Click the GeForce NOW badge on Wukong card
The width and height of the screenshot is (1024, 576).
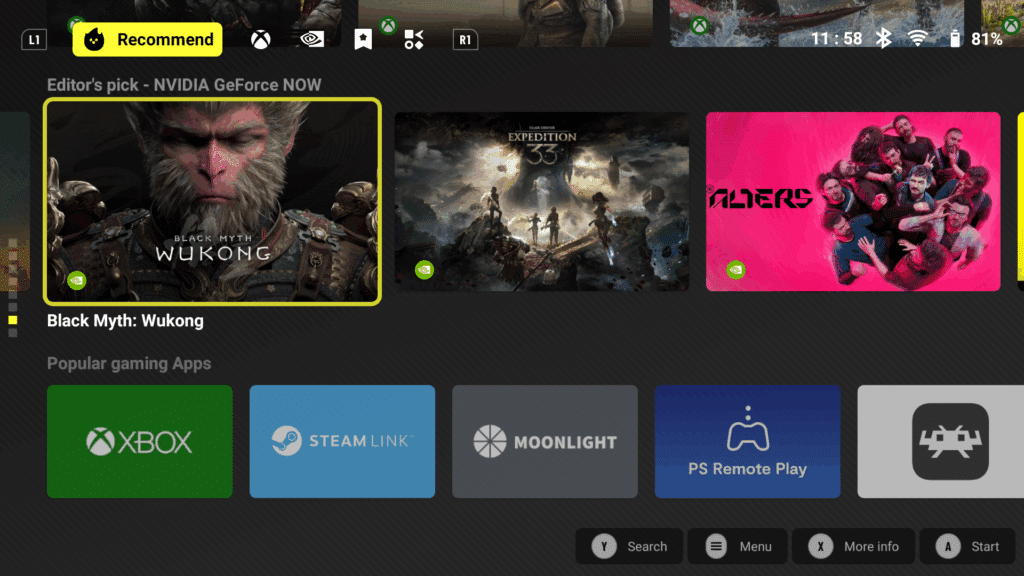pos(76,280)
